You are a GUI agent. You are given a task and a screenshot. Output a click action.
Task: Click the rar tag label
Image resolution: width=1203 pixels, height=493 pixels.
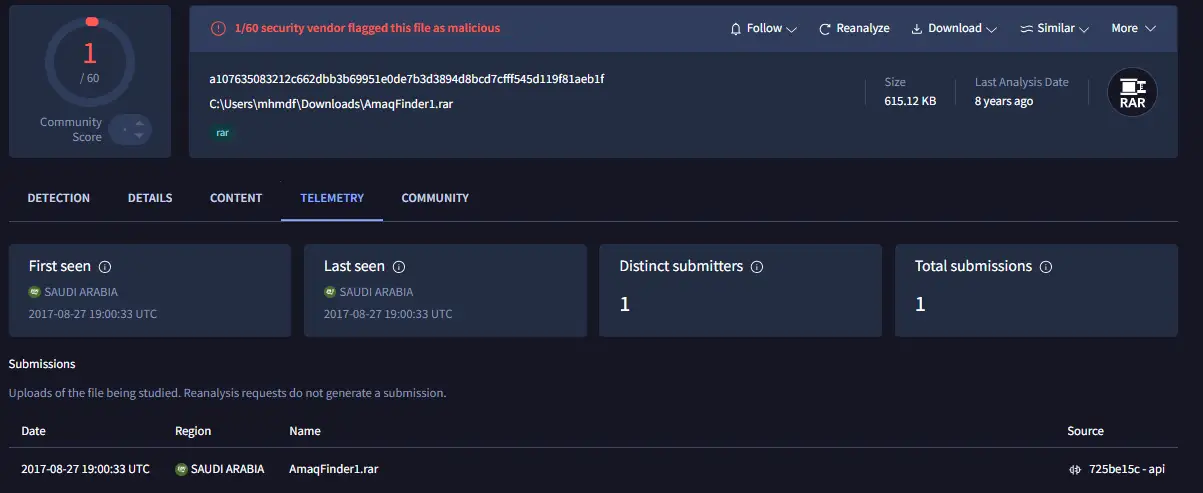pos(222,132)
